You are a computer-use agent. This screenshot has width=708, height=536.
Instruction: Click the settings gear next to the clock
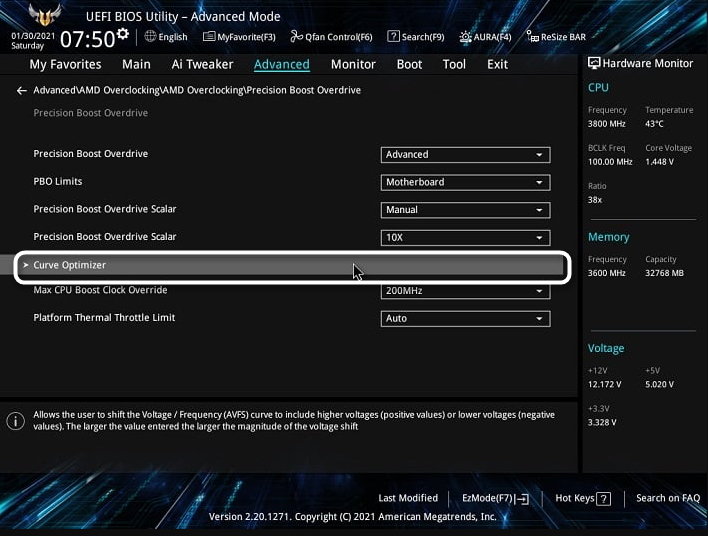click(122, 34)
